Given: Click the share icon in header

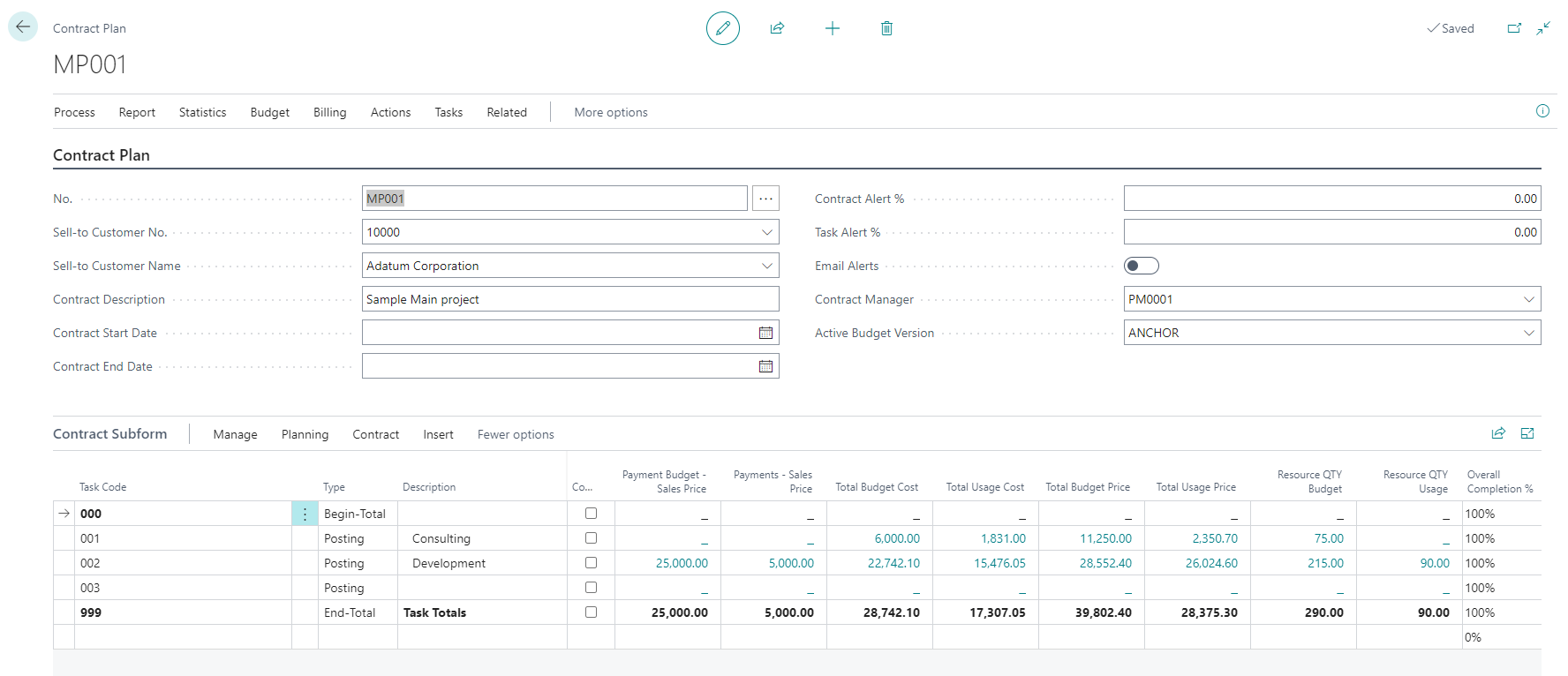Looking at the screenshot, I should tap(777, 28).
